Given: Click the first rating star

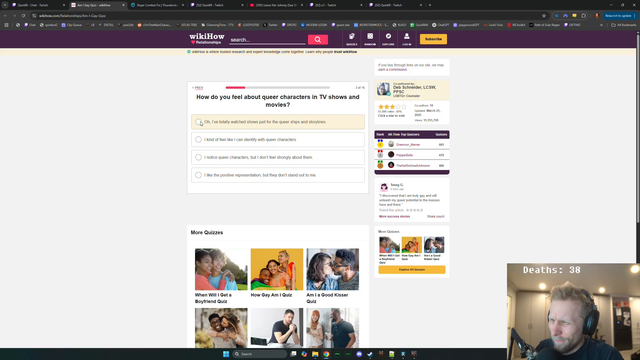Looking at the screenshot, I should tap(381, 107).
